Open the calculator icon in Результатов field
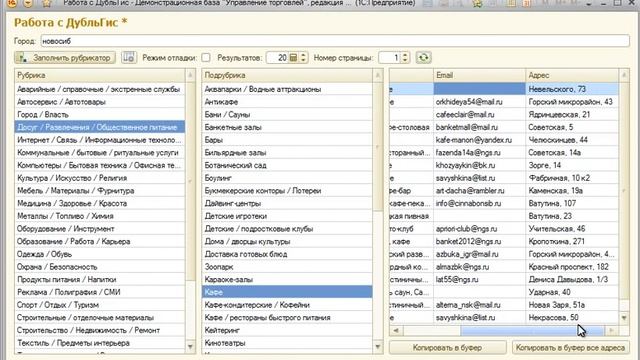The image size is (640, 360). [x=293, y=58]
